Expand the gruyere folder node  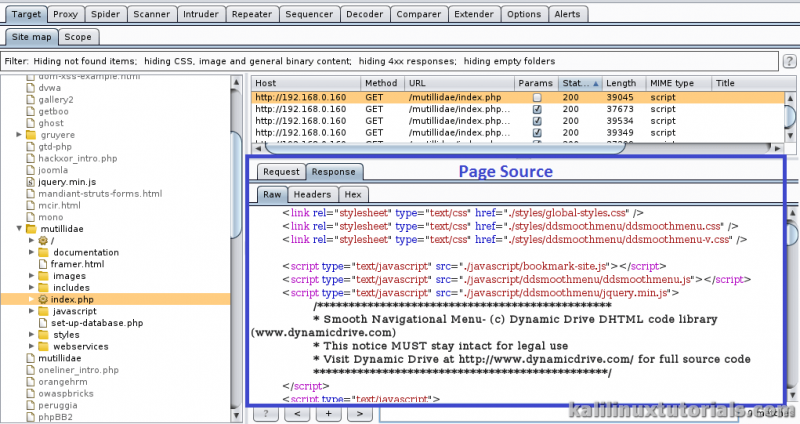click(x=19, y=134)
